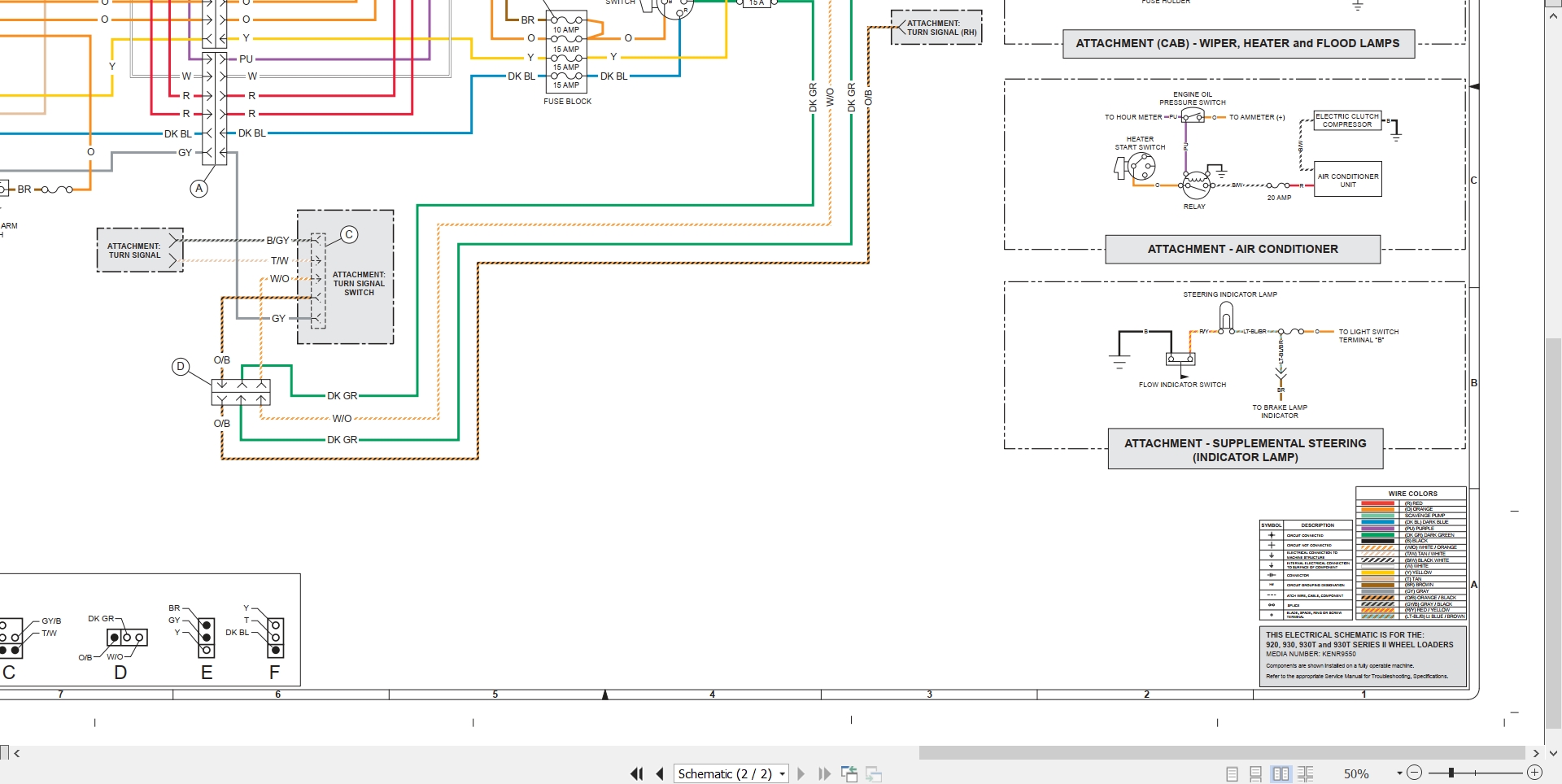
Task: Click the ATTACHMENT: TURN SIGNAL SWITCH box
Action: (346, 277)
